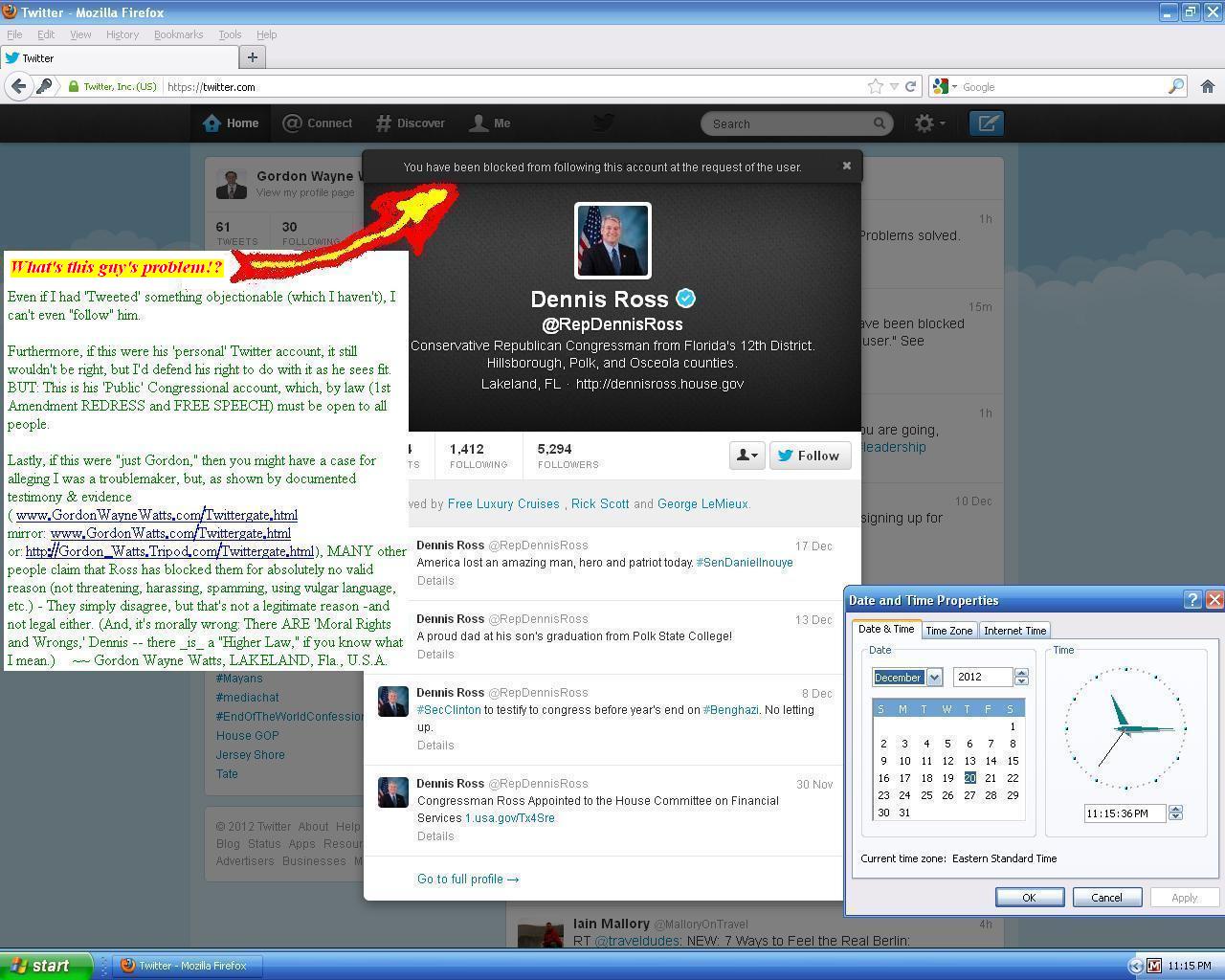Image resolution: width=1225 pixels, height=980 pixels.
Task: Click avatar on the #SecClinton tweet
Action: click(393, 702)
